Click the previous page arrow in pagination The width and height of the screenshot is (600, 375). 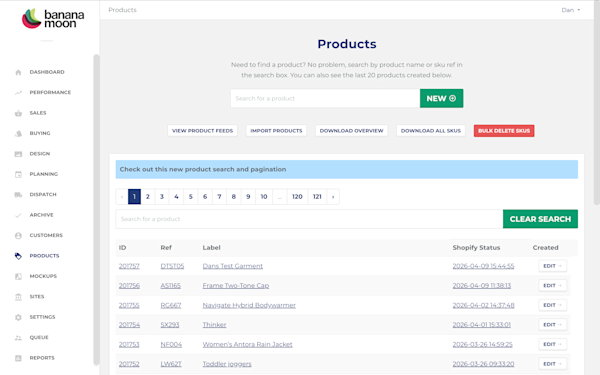(122, 197)
